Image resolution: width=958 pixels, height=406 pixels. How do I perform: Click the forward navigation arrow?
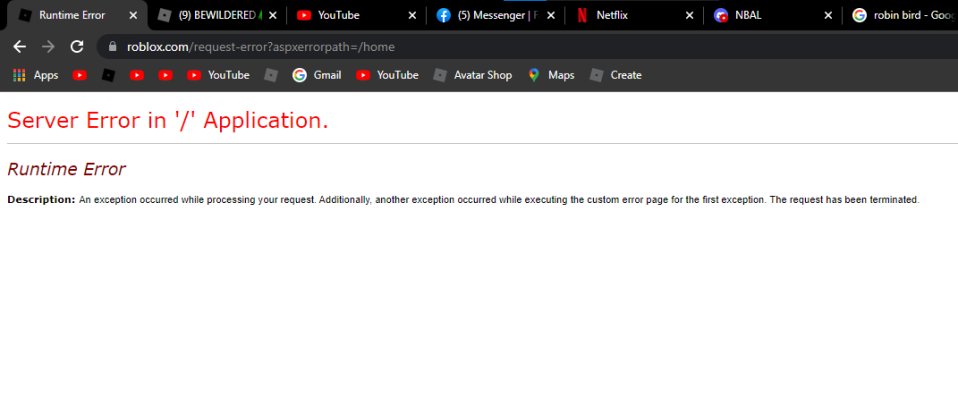[x=48, y=46]
